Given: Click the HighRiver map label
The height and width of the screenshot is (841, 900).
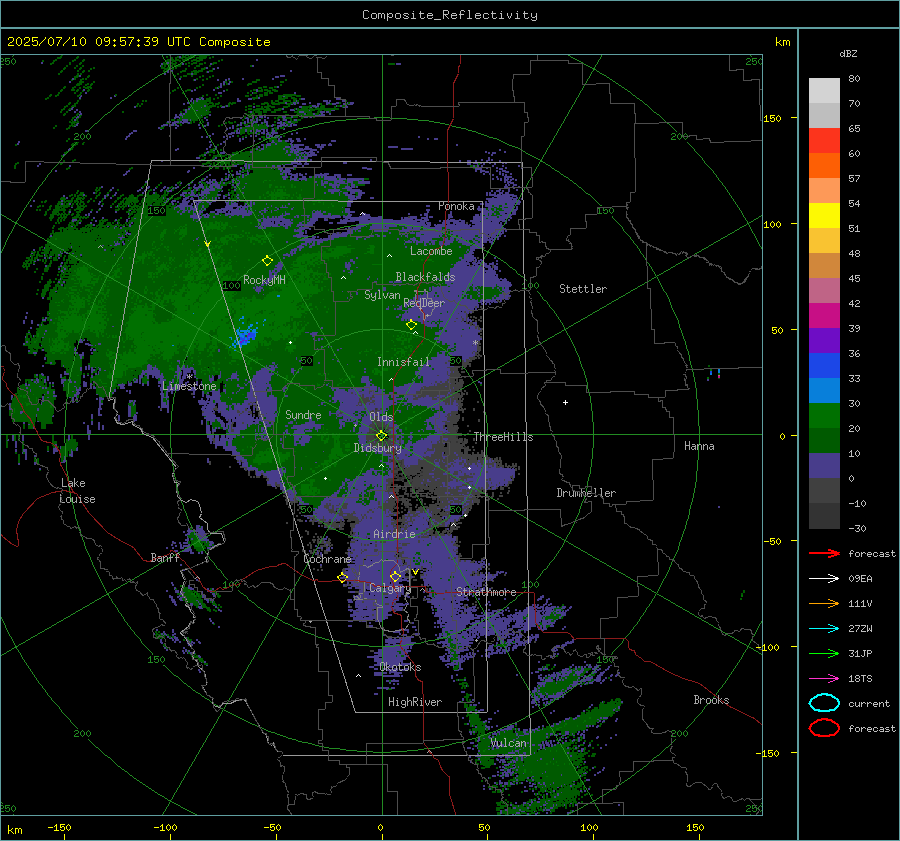Looking at the screenshot, I should [x=415, y=702].
